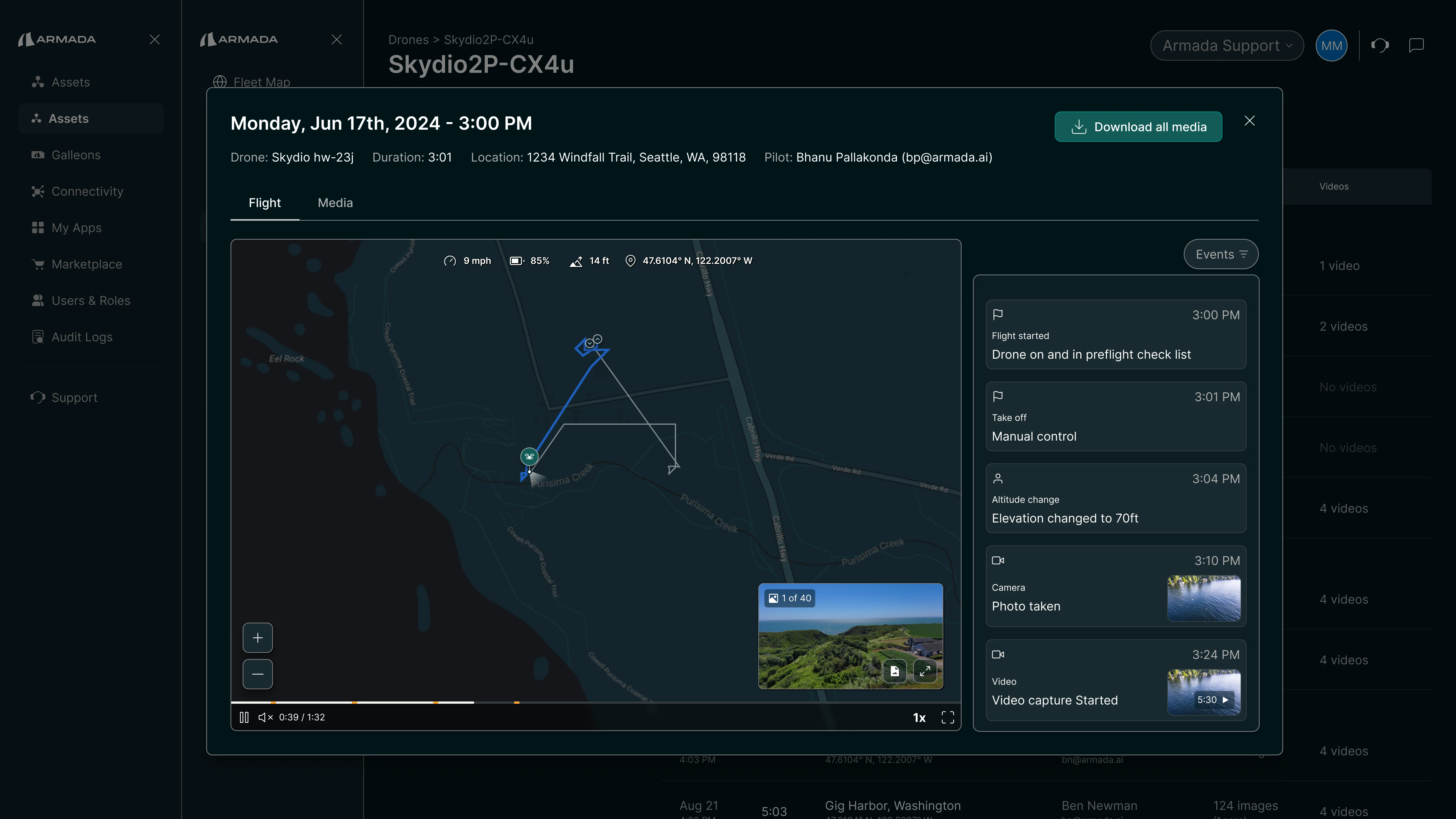Unmute the flight video audio
This screenshot has height=819, width=1456.
[x=266, y=717]
